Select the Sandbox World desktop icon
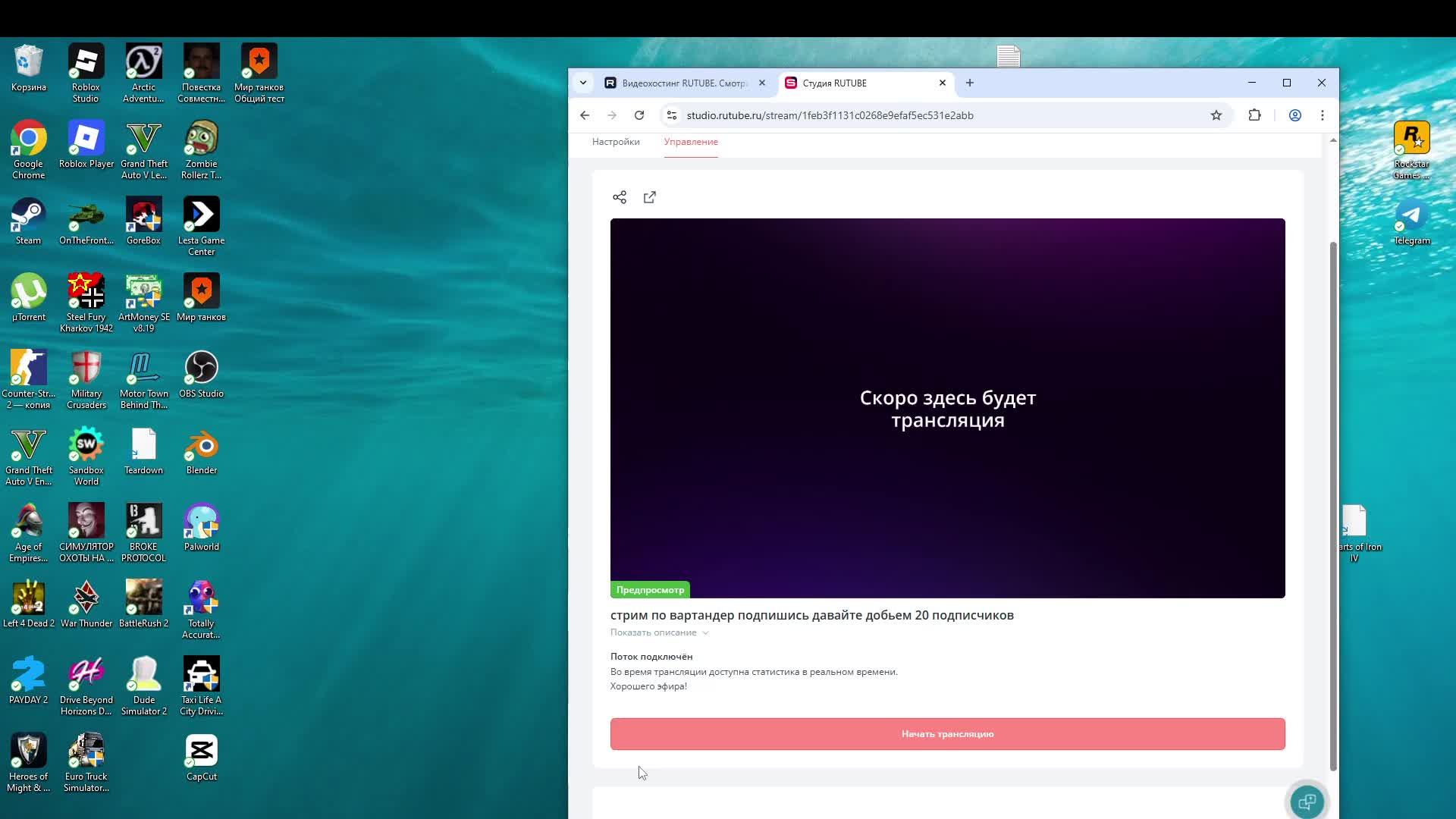The width and height of the screenshot is (1456, 819). pyautogui.click(x=86, y=456)
